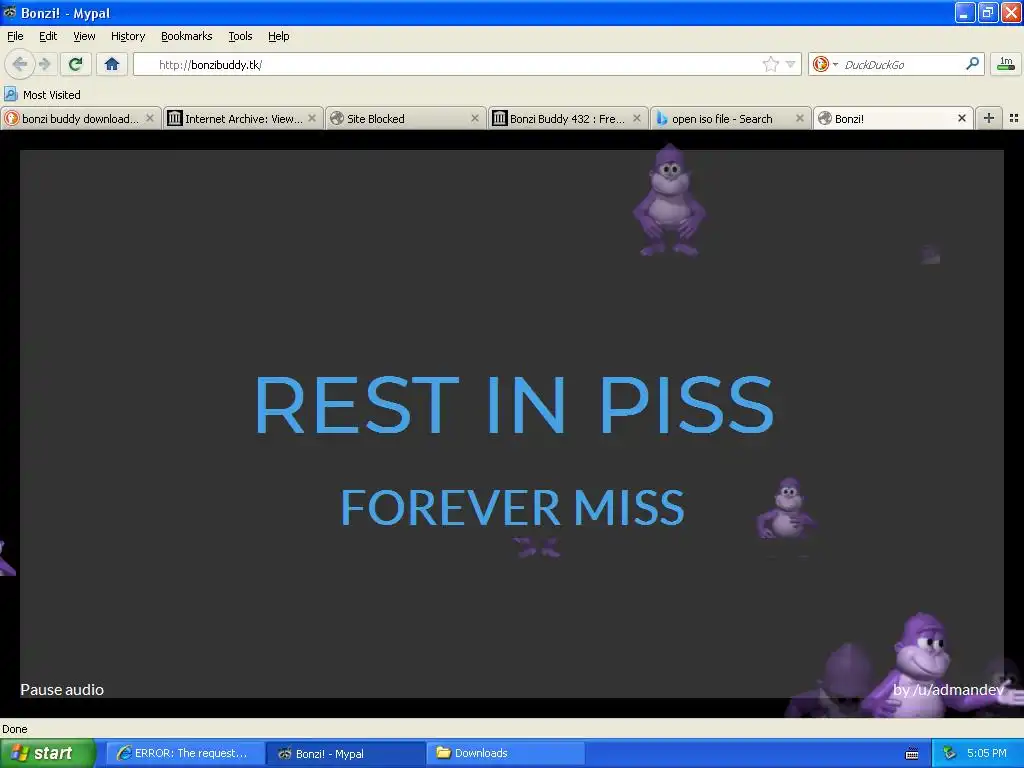Open a new tab with the plus button
Viewport: 1024px width, 768px height.
(989, 118)
